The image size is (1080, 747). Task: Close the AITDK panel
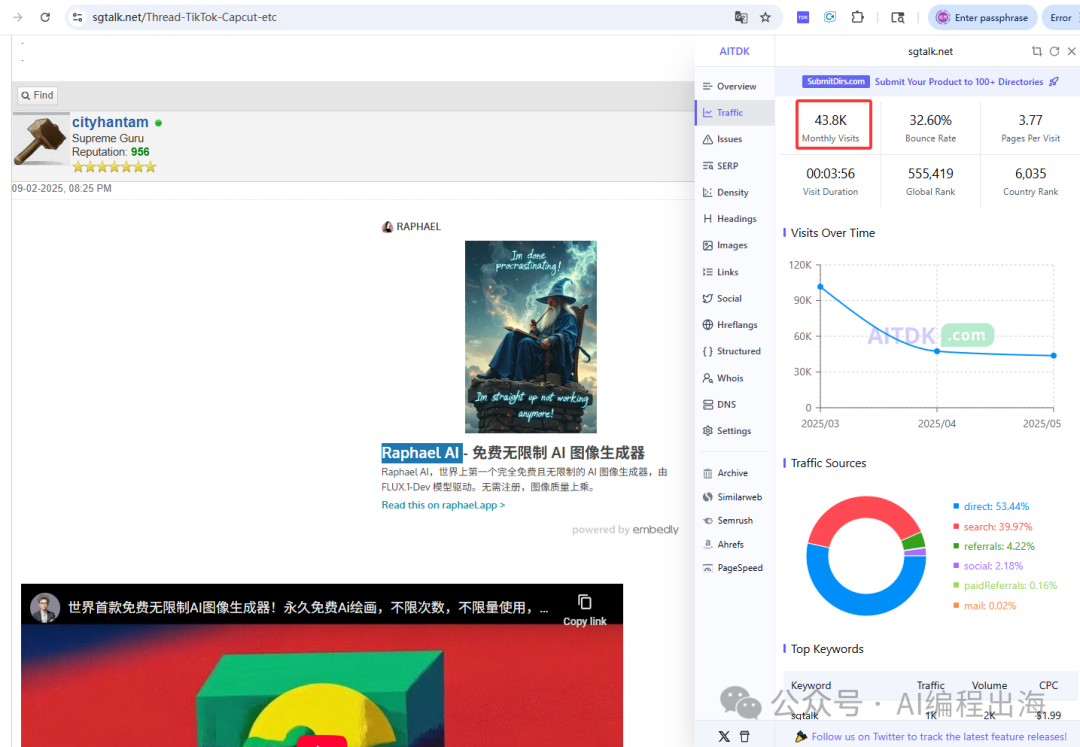click(x=1072, y=51)
